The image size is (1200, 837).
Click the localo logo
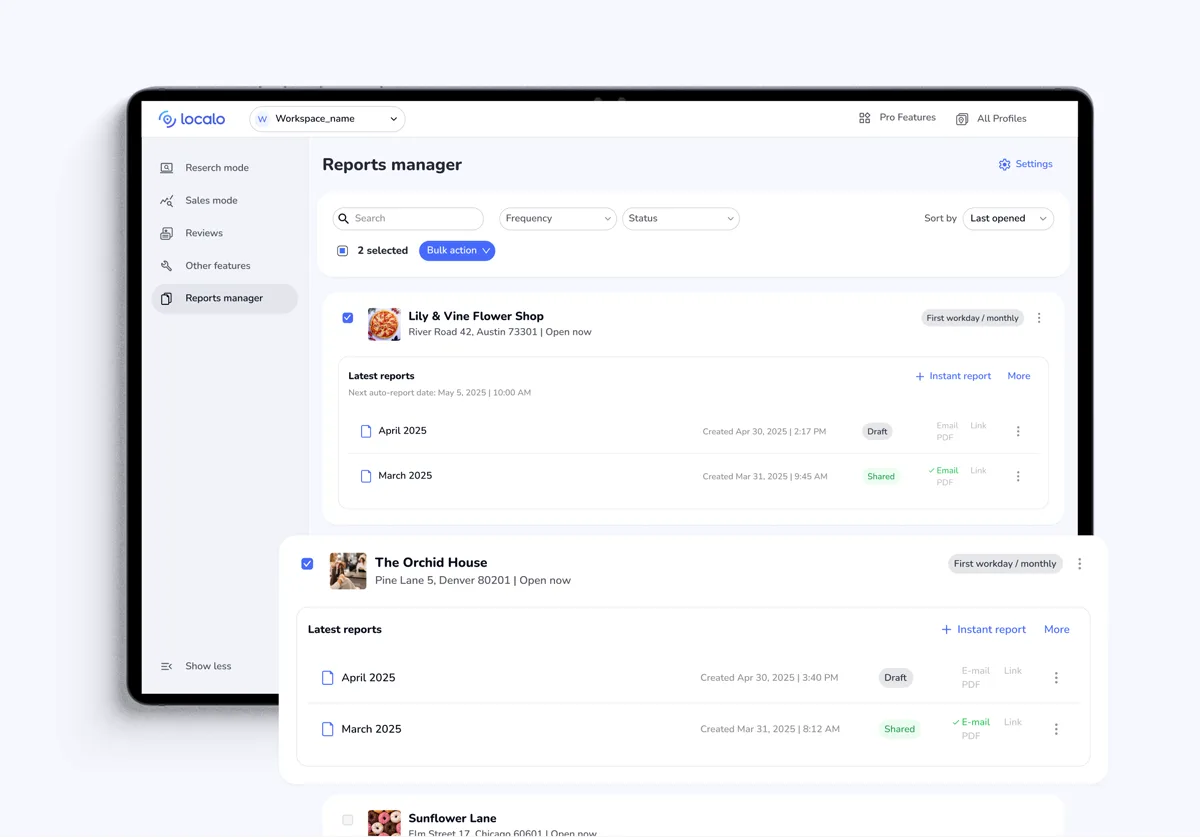192,119
